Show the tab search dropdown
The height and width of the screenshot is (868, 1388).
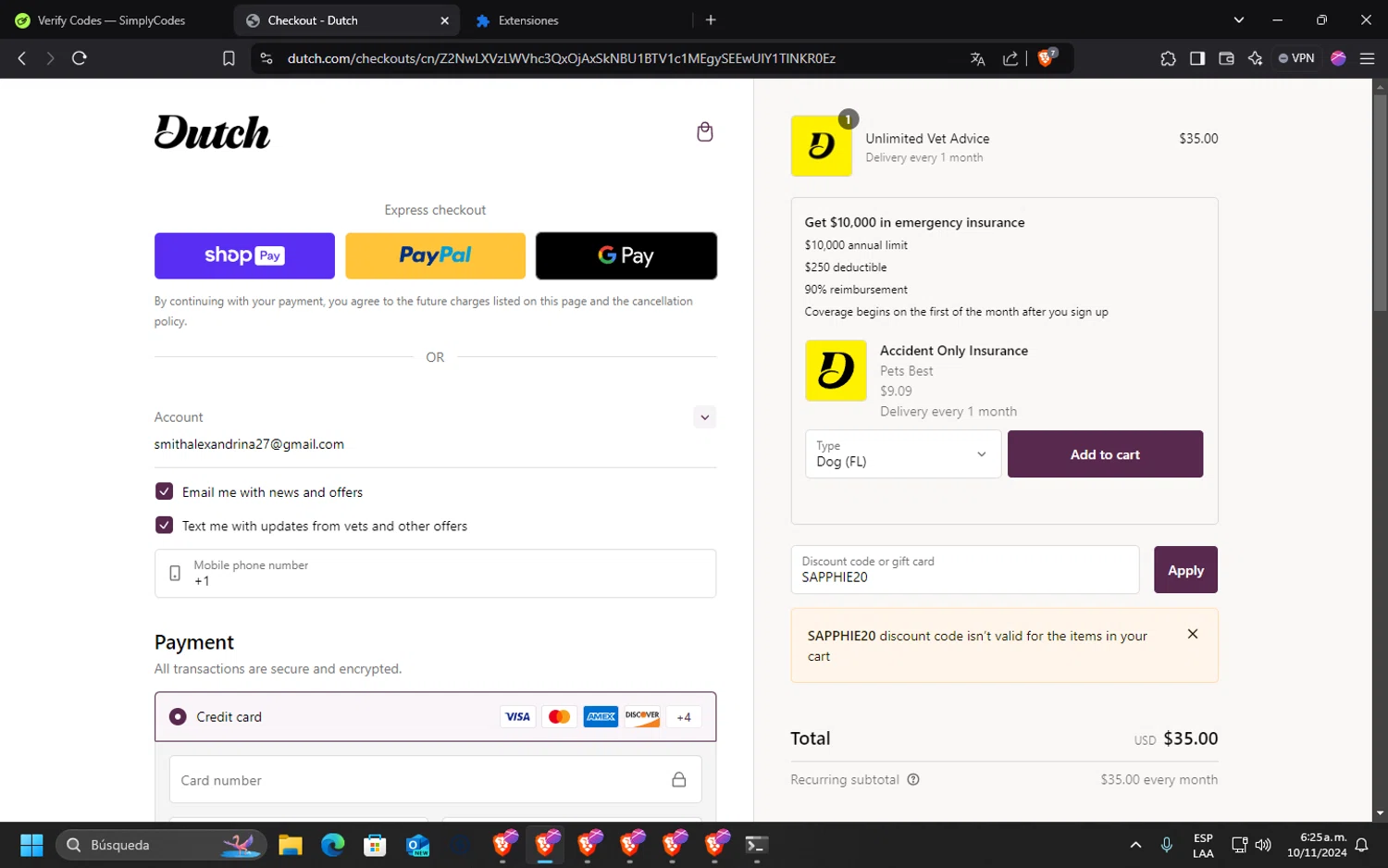pyautogui.click(x=1238, y=19)
